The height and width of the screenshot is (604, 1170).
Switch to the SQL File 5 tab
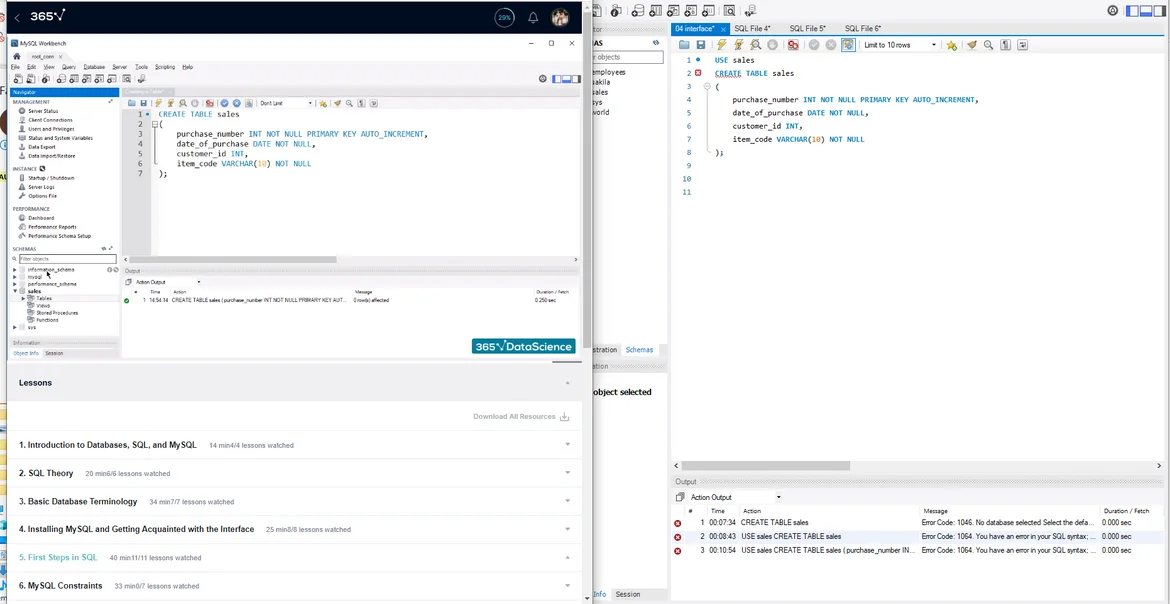(x=807, y=29)
